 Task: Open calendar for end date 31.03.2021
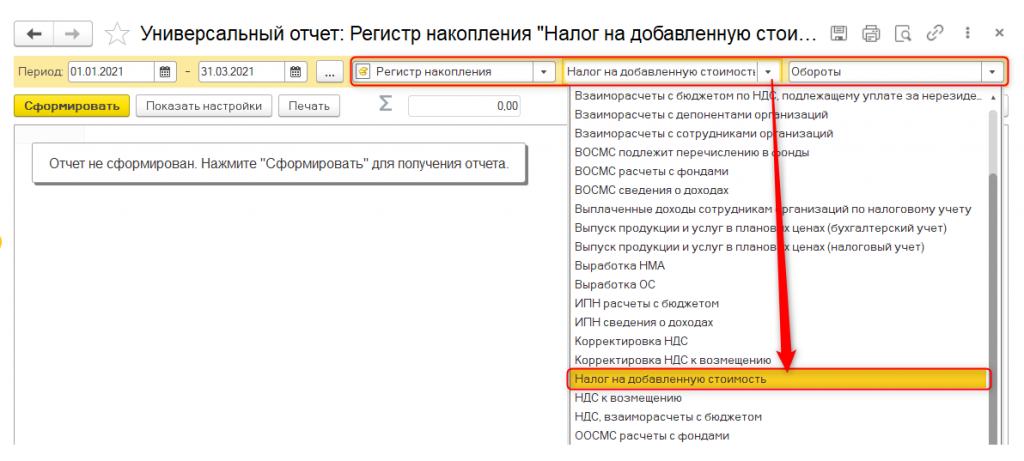(x=296, y=72)
